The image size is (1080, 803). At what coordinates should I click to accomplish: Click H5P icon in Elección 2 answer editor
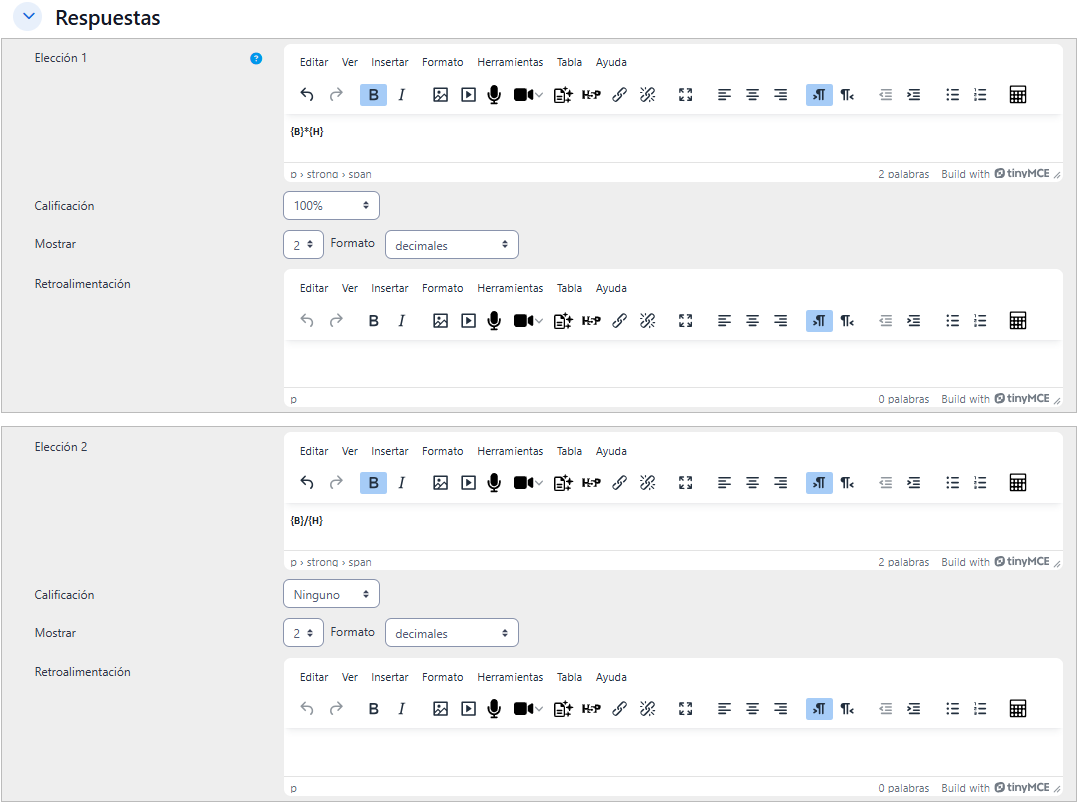click(x=591, y=483)
